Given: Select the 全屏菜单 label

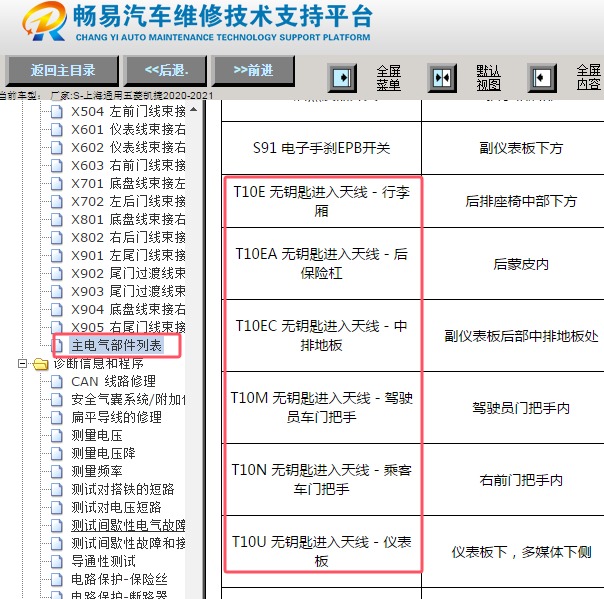Looking at the screenshot, I should coord(389,78).
